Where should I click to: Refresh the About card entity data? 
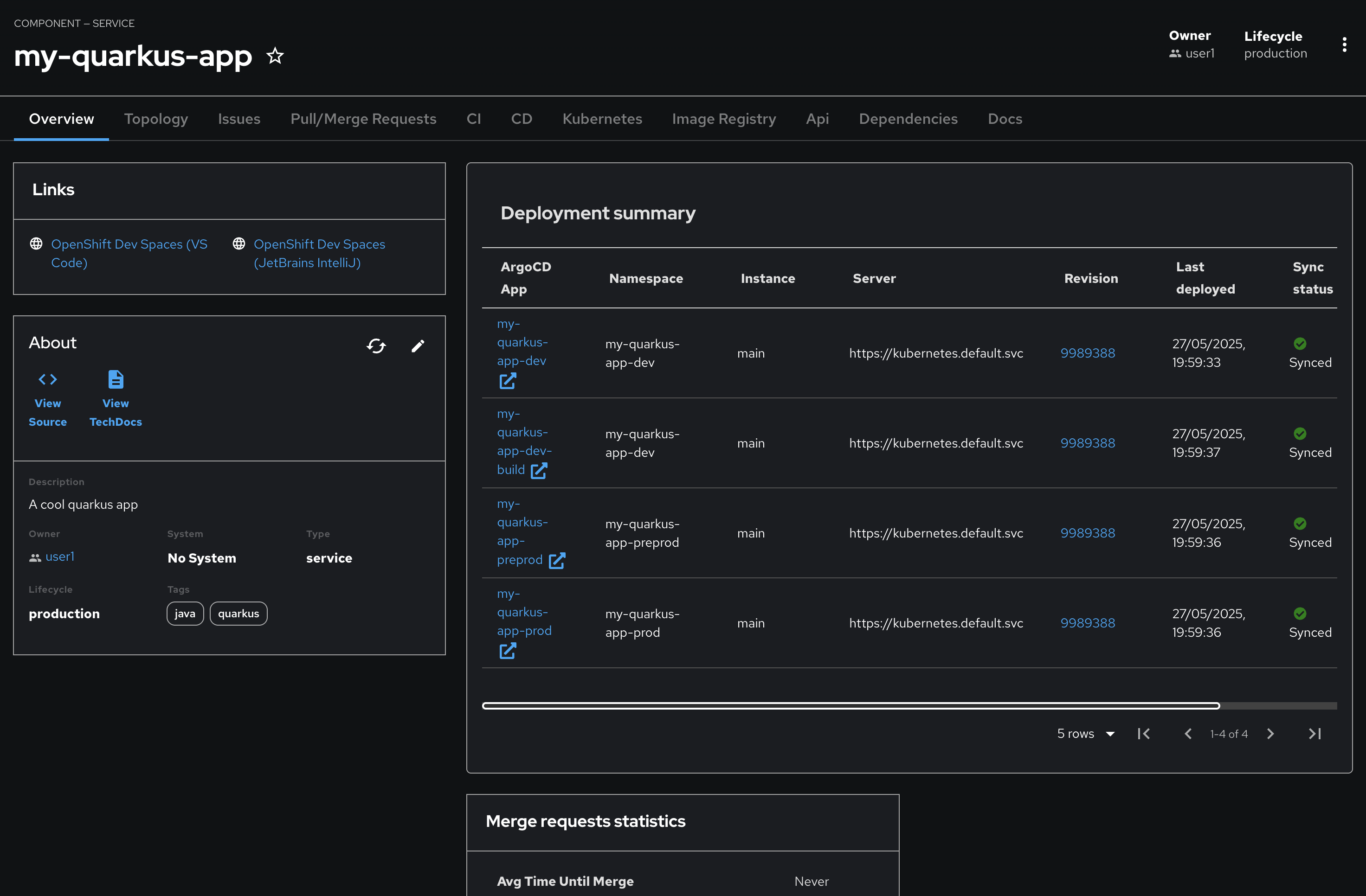[x=376, y=346]
